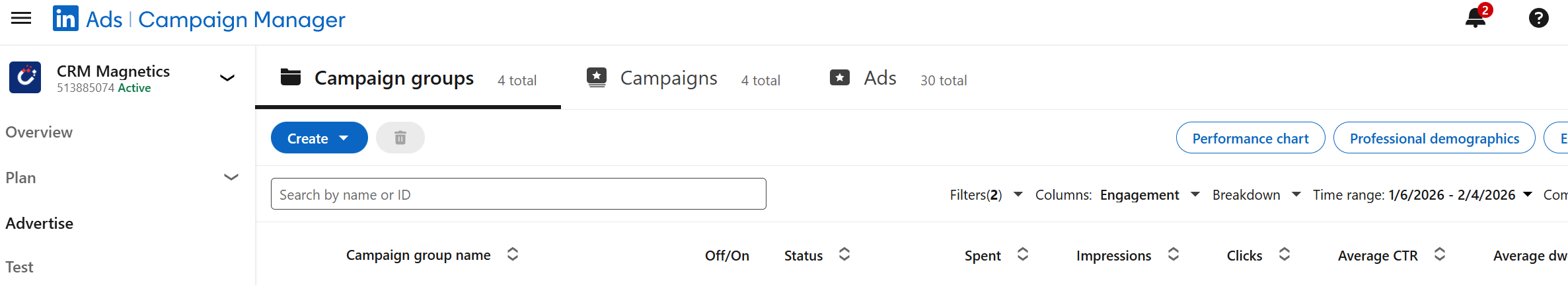The width and height of the screenshot is (1568, 285).
Task: Sort the Clicks column
Action: (x=1285, y=255)
